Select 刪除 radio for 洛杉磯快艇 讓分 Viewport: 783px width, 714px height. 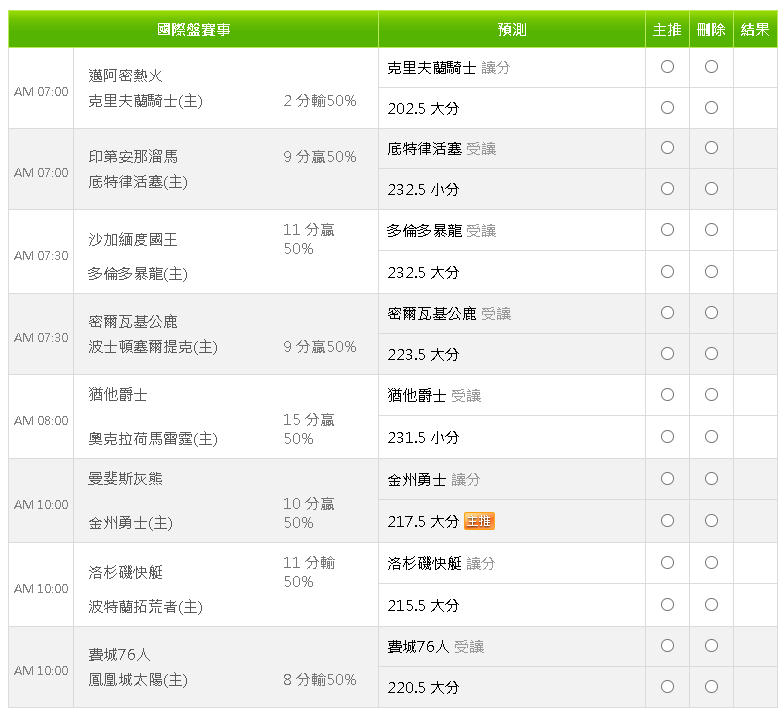click(x=711, y=562)
